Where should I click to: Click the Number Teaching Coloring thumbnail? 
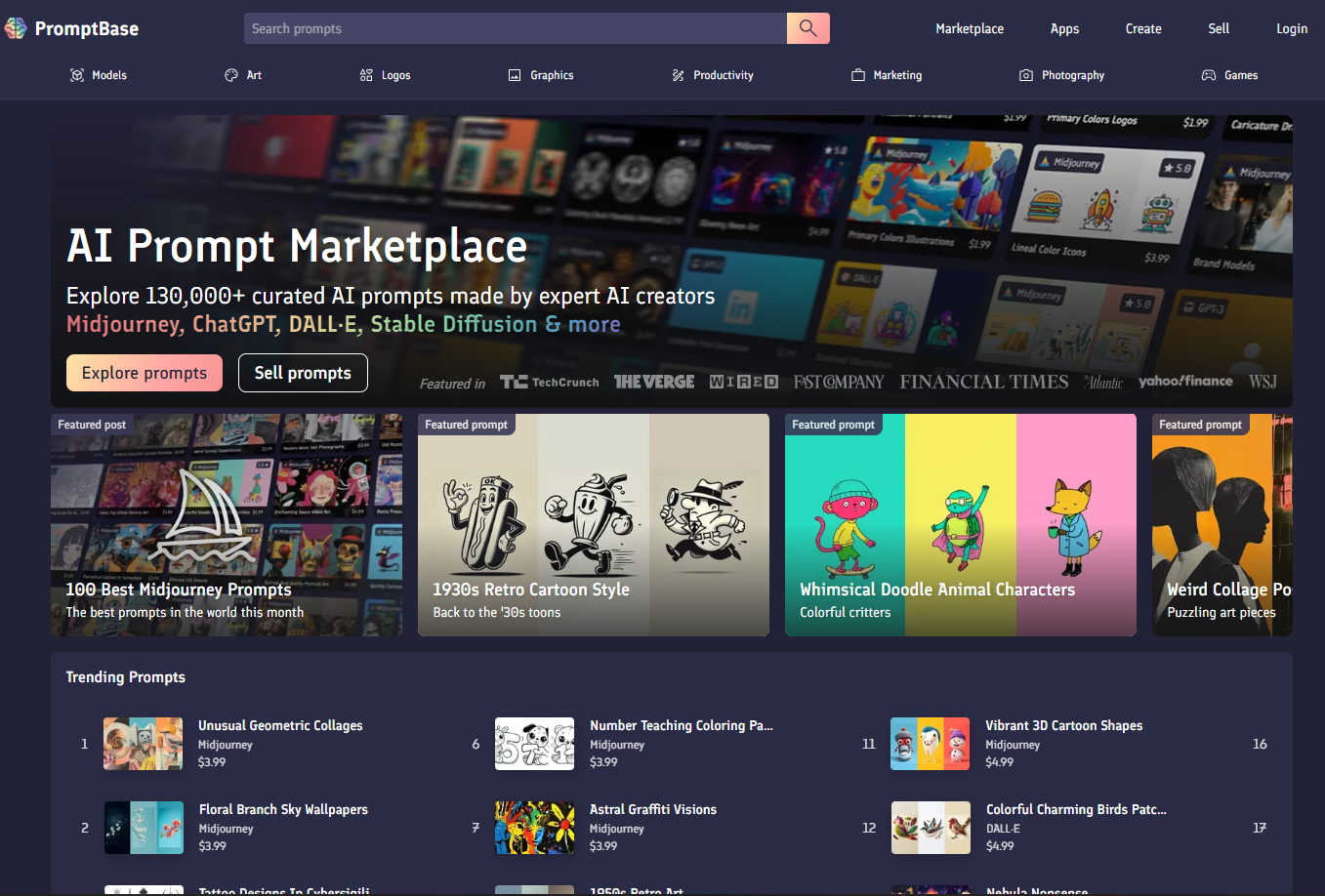pos(534,744)
